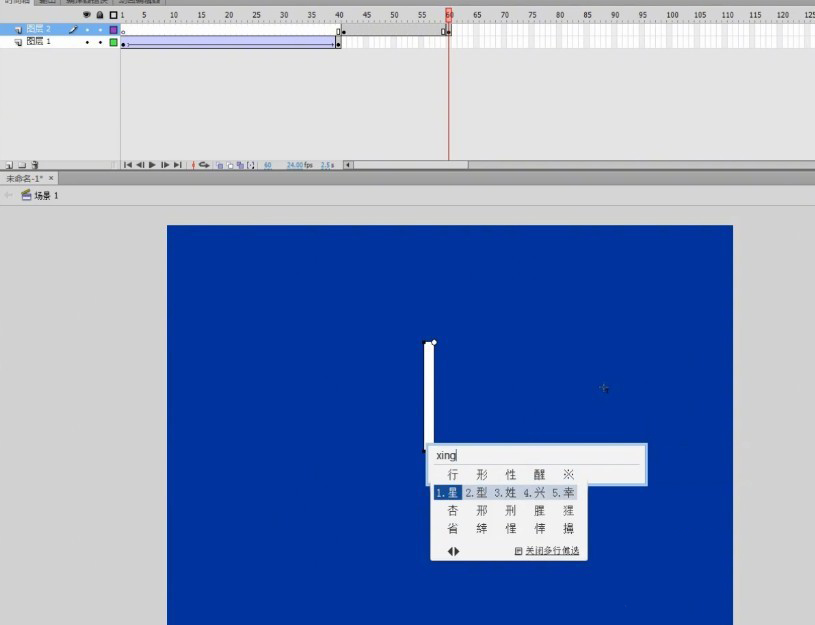
Task: Click the purple outline color swatch of 图层 2
Action: point(113,30)
